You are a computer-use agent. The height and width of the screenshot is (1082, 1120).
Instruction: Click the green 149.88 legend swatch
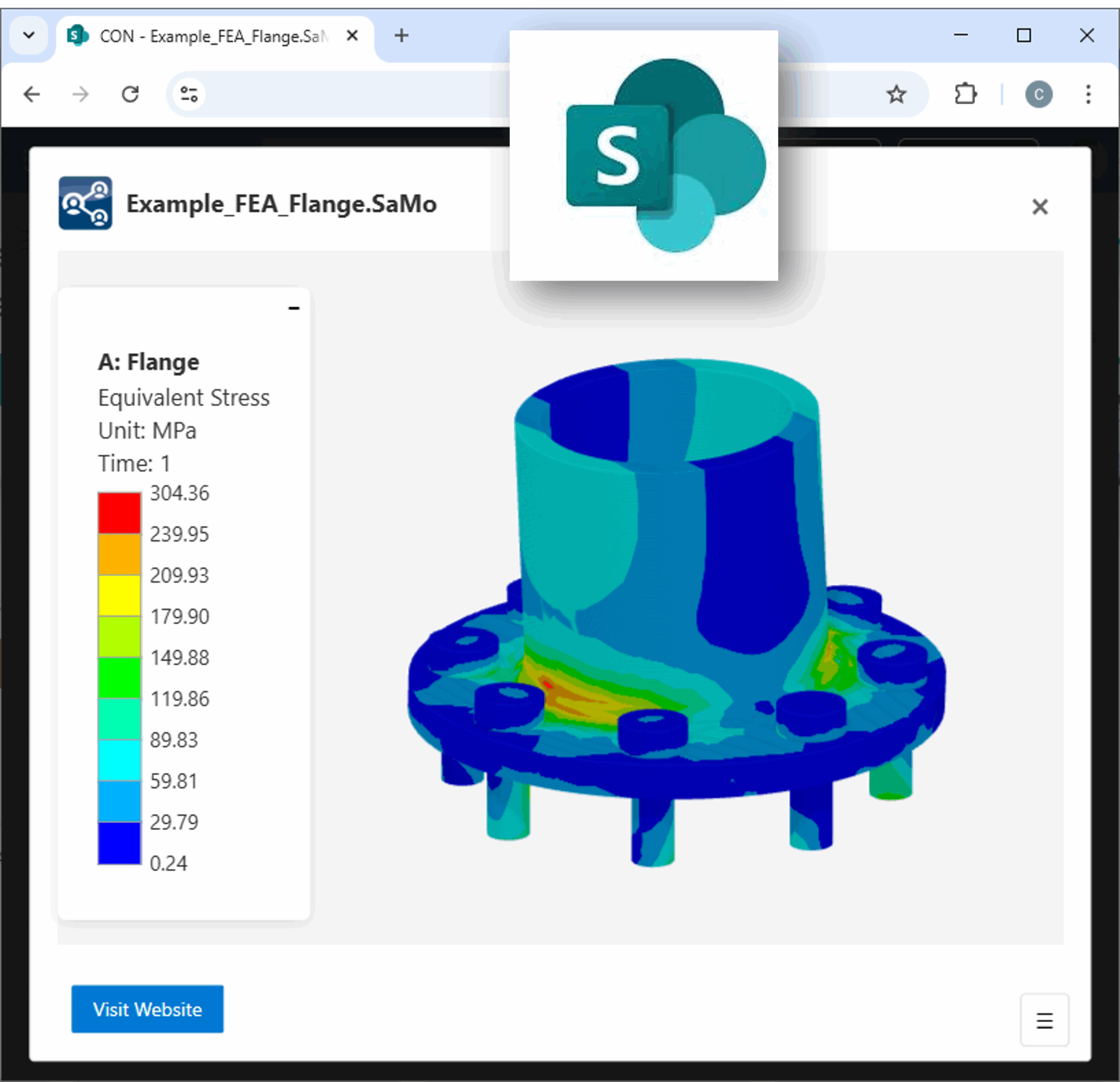(x=119, y=678)
